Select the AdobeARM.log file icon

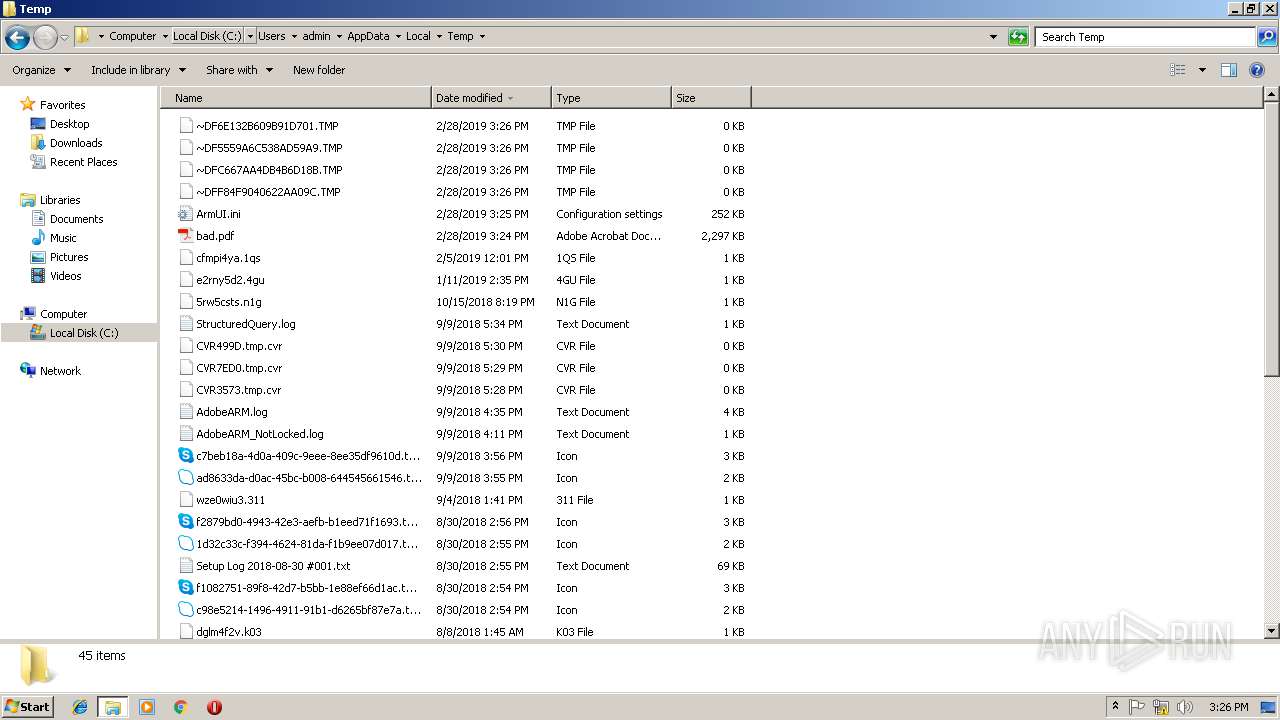[x=185, y=412]
